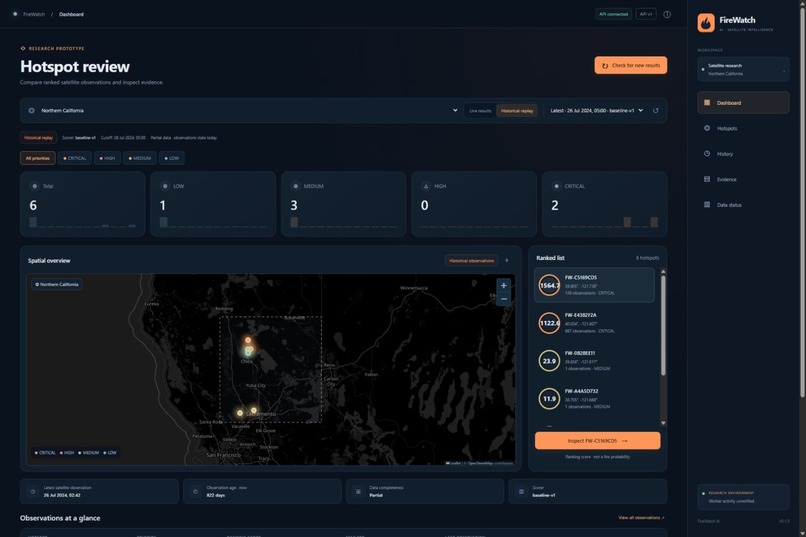Select hotspot FW-C5169CD5 in ranked list
Screen dimensions: 806x537
594,285
